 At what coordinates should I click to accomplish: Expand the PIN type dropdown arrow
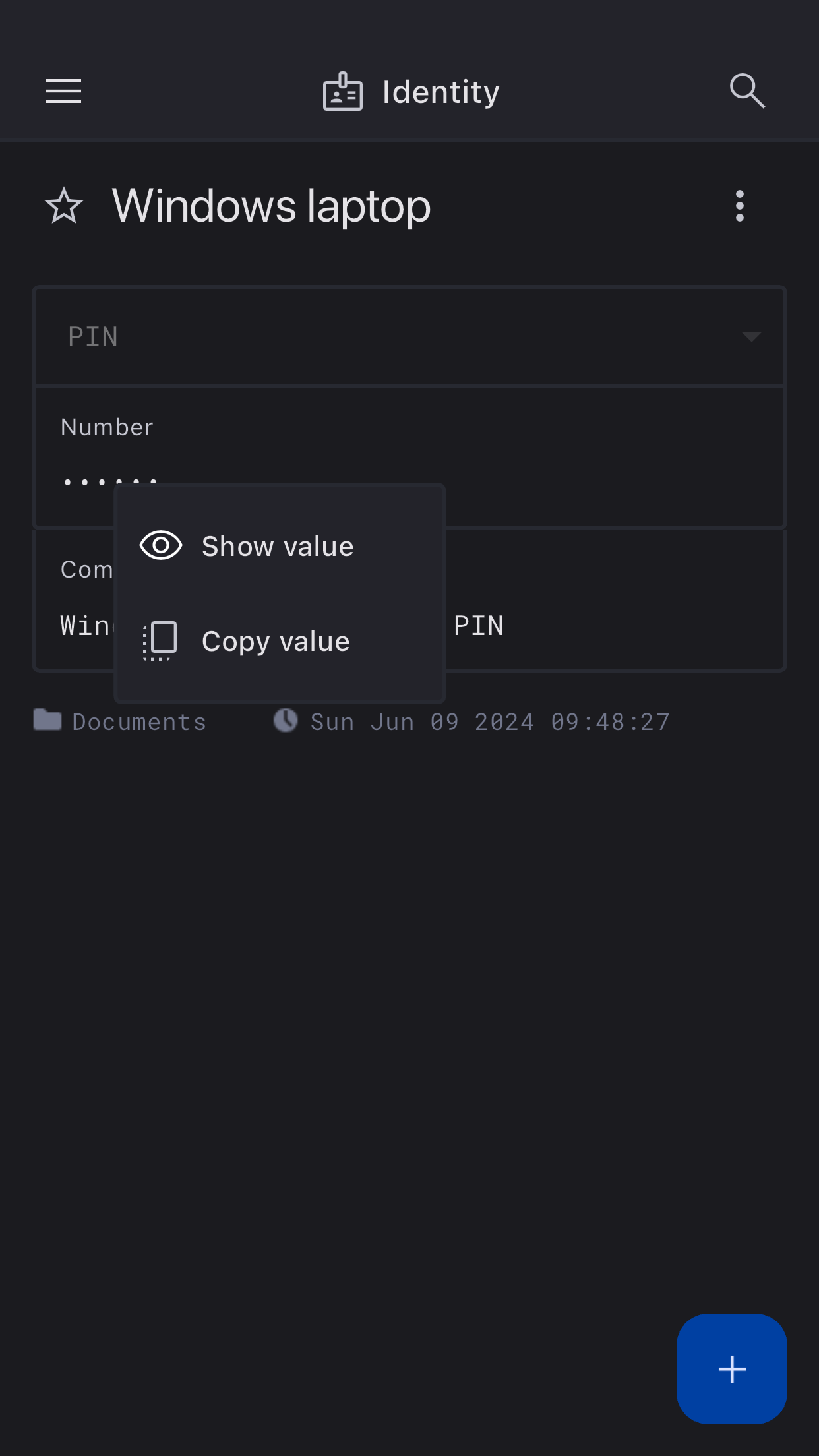click(751, 337)
